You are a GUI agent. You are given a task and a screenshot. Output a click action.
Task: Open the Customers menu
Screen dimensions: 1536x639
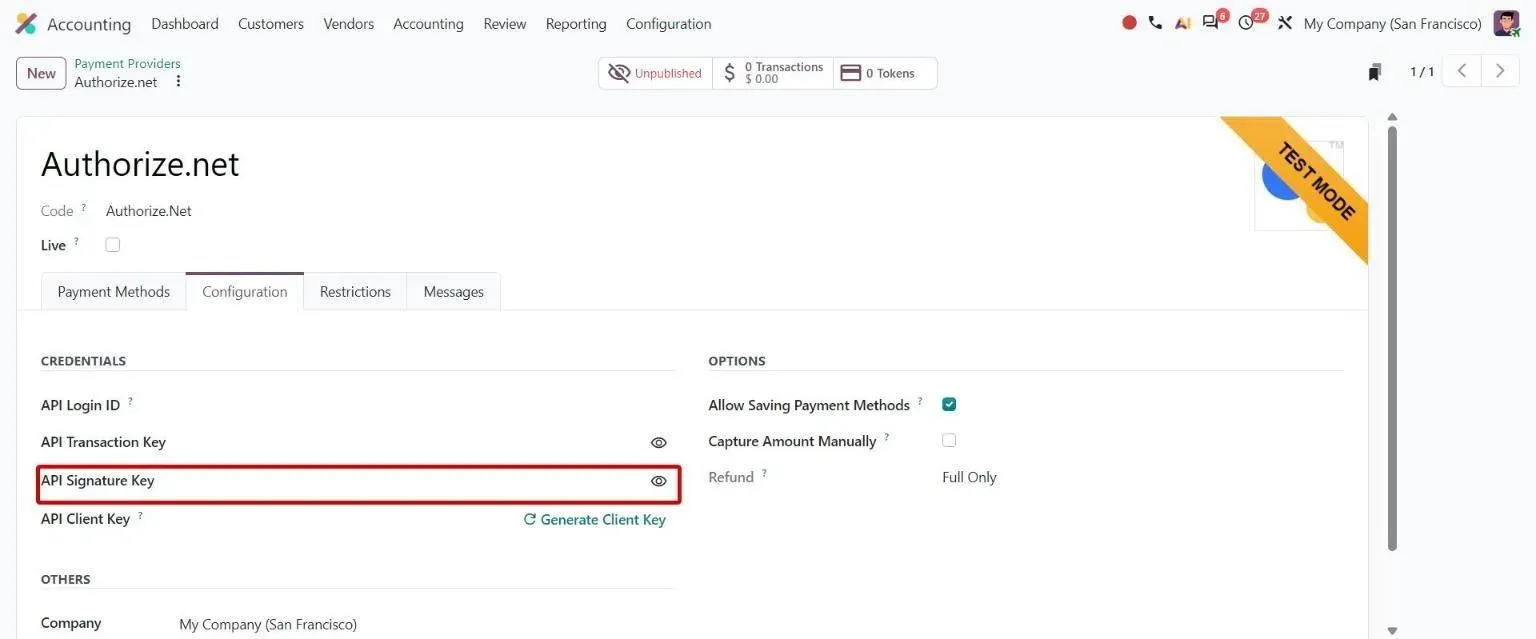coord(271,23)
